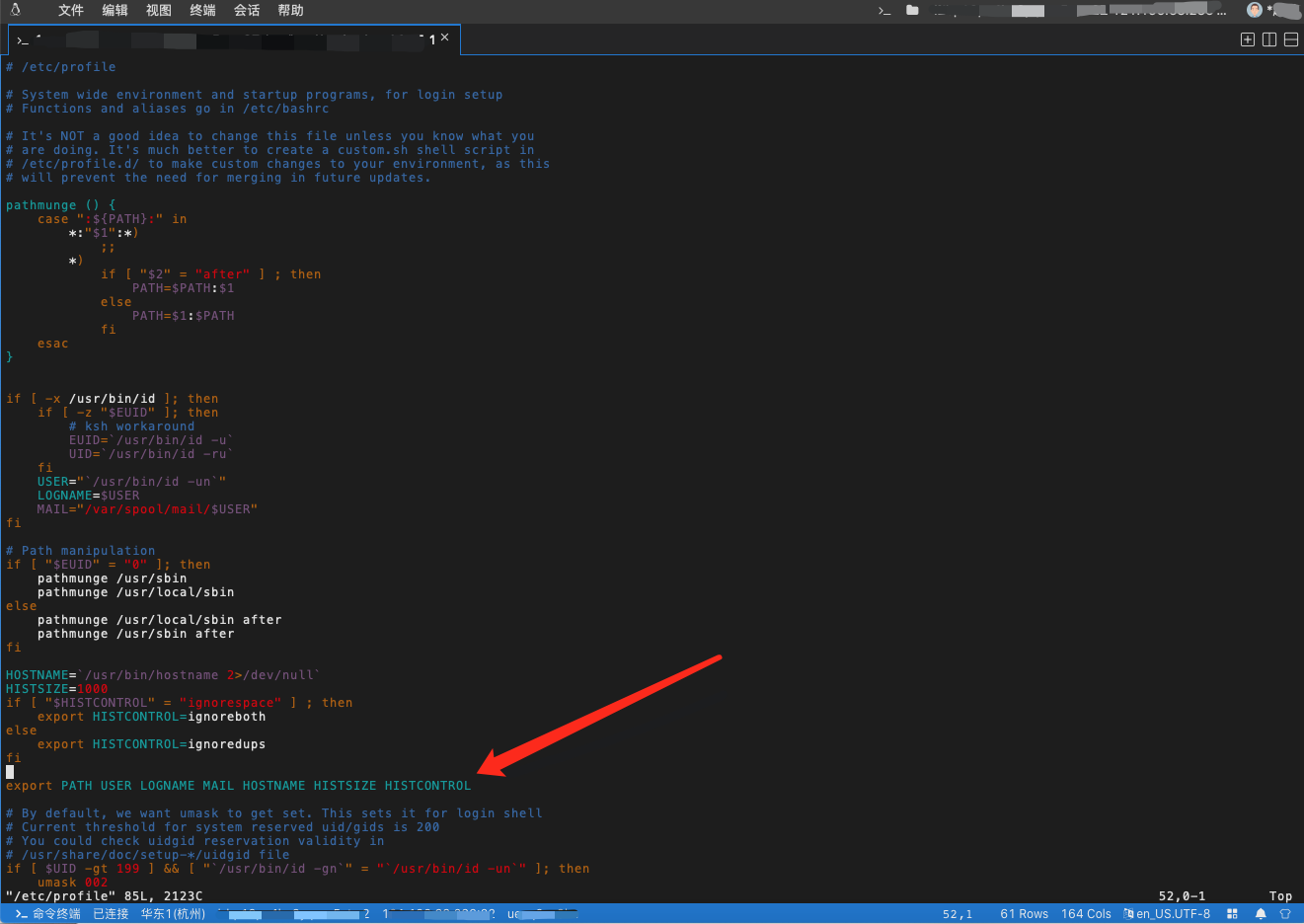
Task: Add a new terminal with plus icon
Action: pyautogui.click(x=1248, y=39)
